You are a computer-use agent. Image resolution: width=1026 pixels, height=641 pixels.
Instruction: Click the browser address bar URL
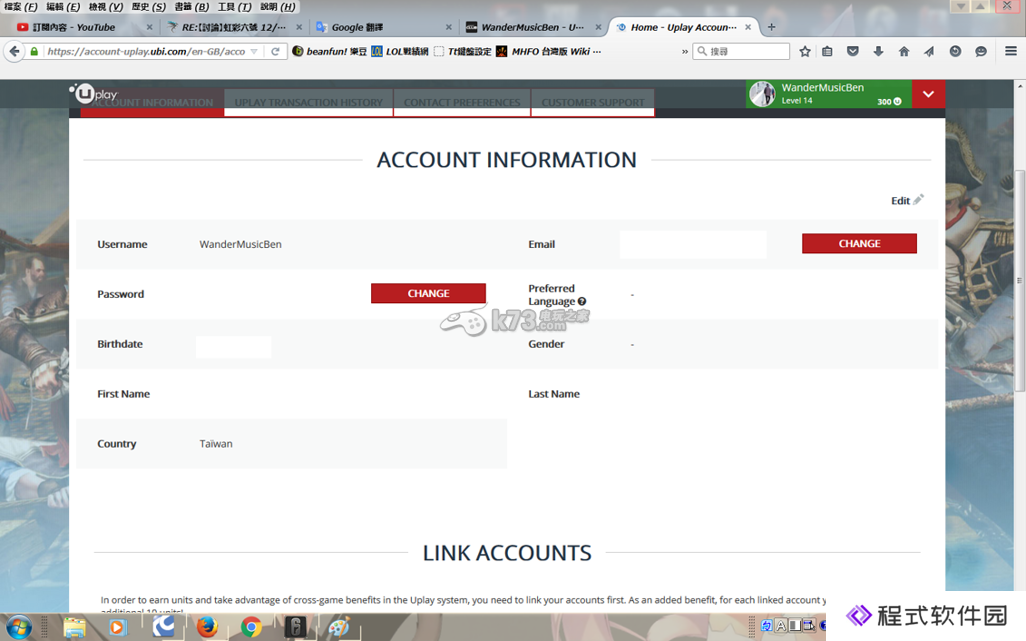pyautogui.click(x=146, y=51)
